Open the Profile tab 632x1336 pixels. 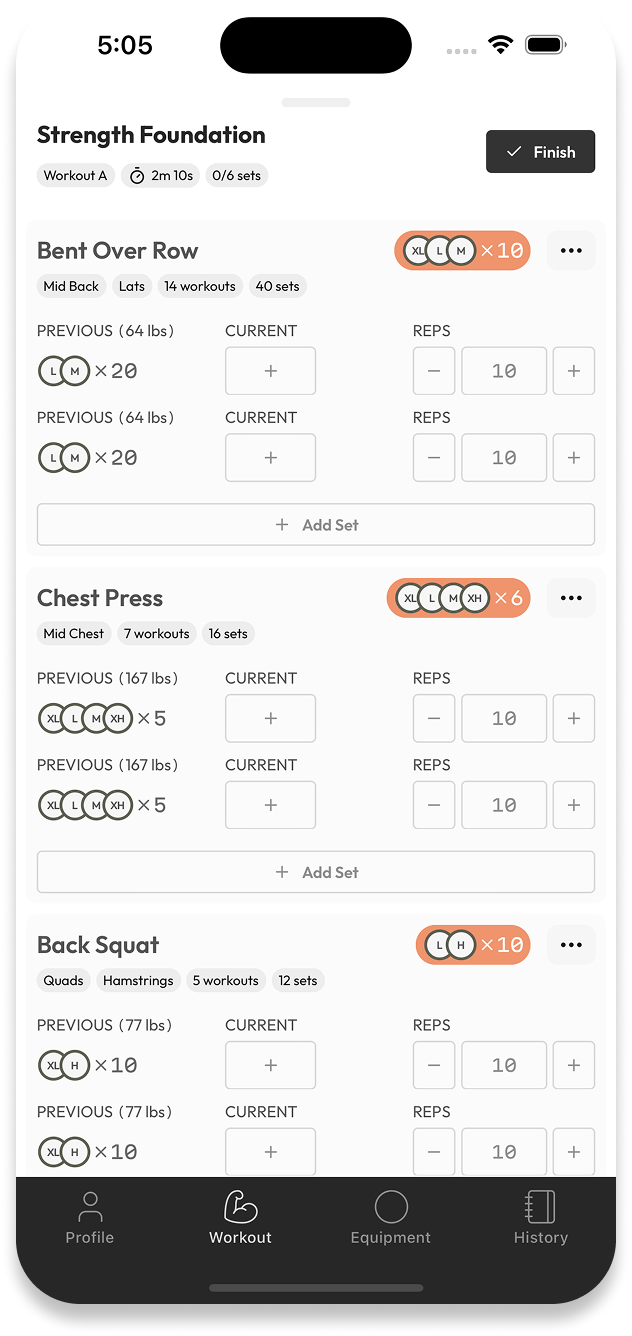pos(90,1218)
